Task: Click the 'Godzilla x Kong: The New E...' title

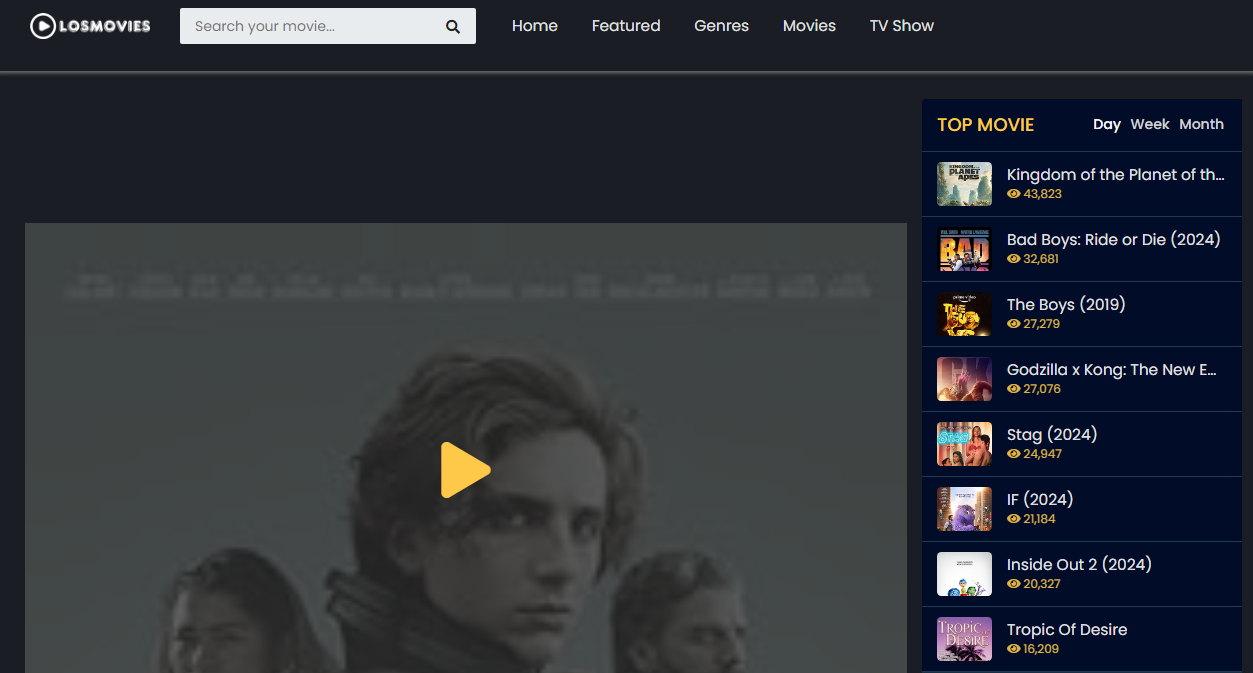Action: click(x=1112, y=370)
